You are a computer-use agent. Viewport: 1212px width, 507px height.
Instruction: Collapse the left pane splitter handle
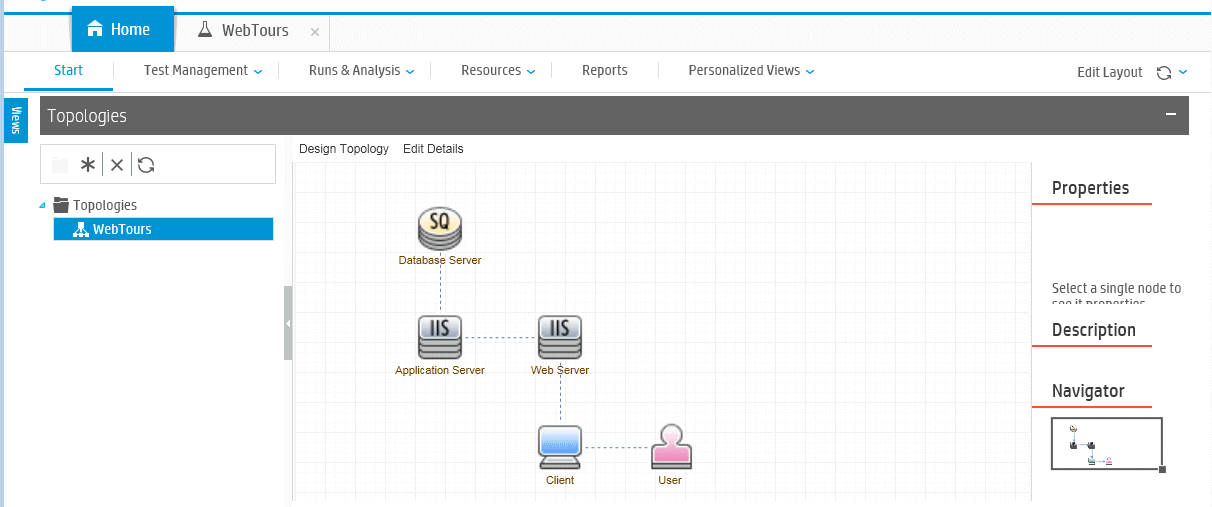(288, 323)
